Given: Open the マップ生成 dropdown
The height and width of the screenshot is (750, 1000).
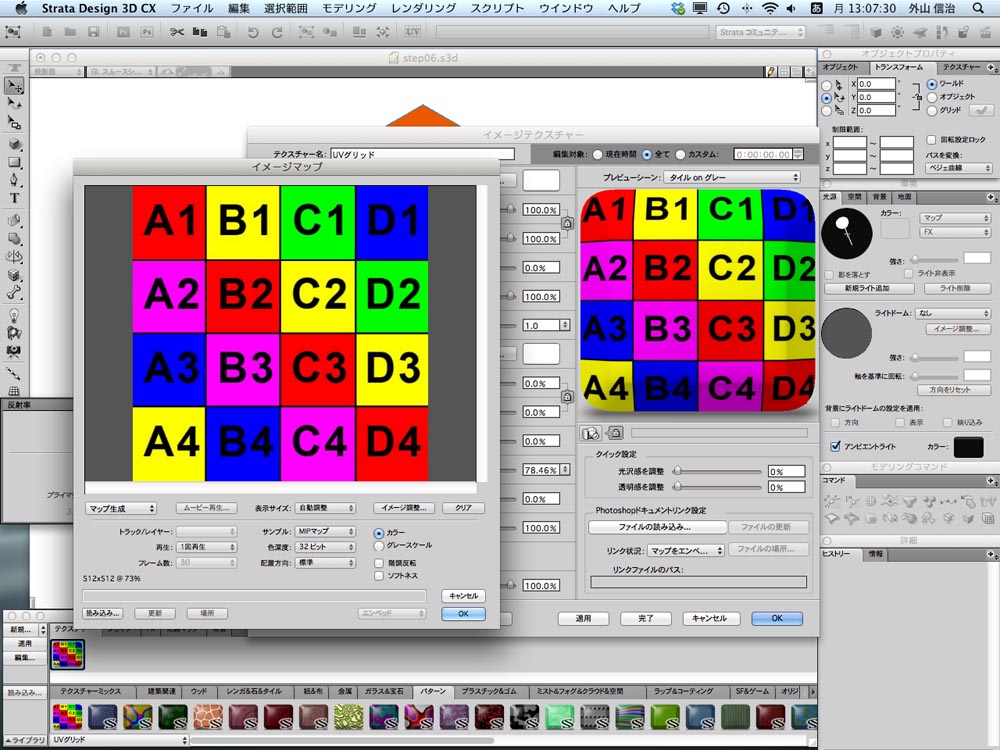Looking at the screenshot, I should [x=121, y=508].
